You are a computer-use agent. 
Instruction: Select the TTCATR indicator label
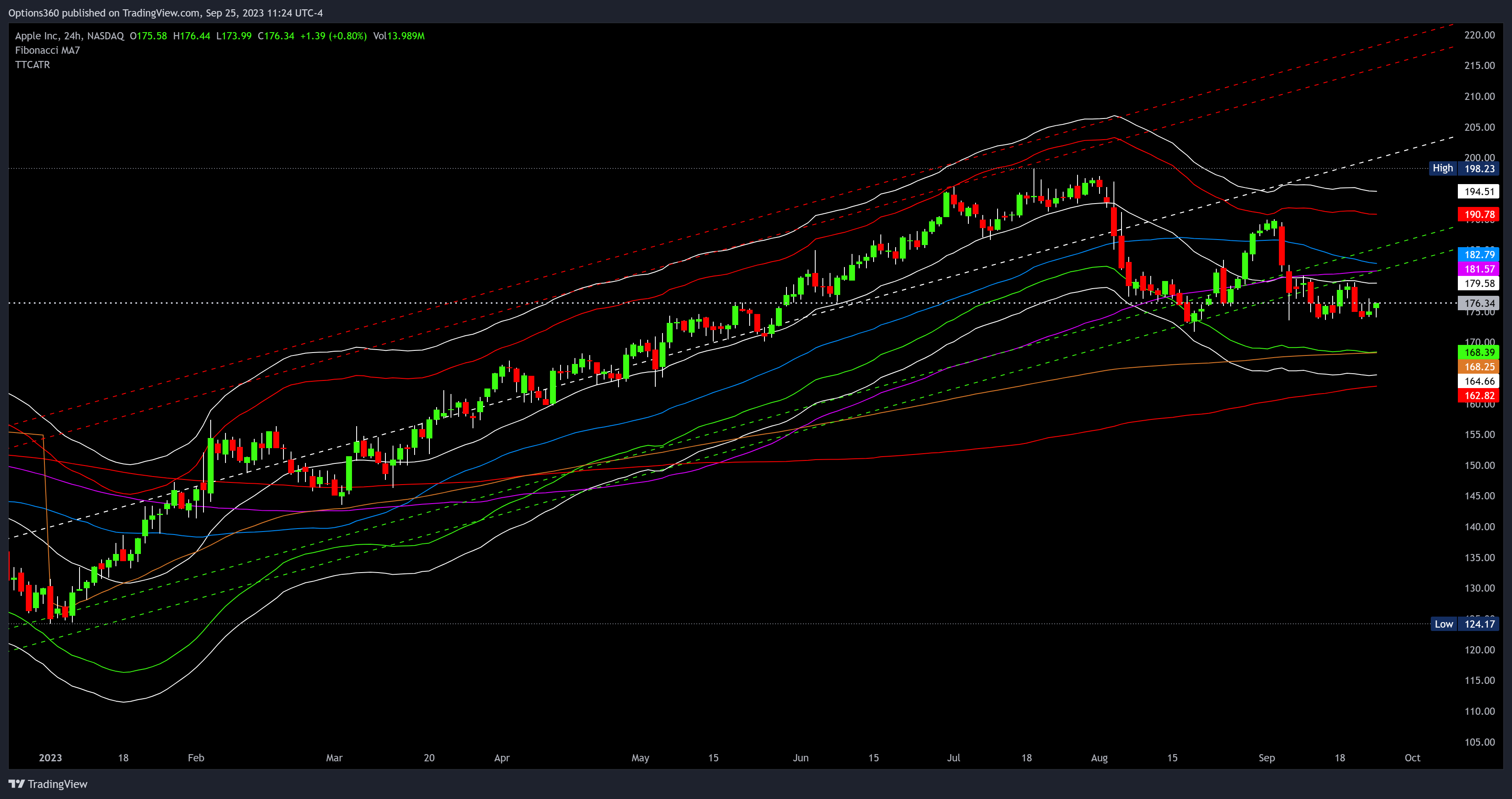point(32,65)
